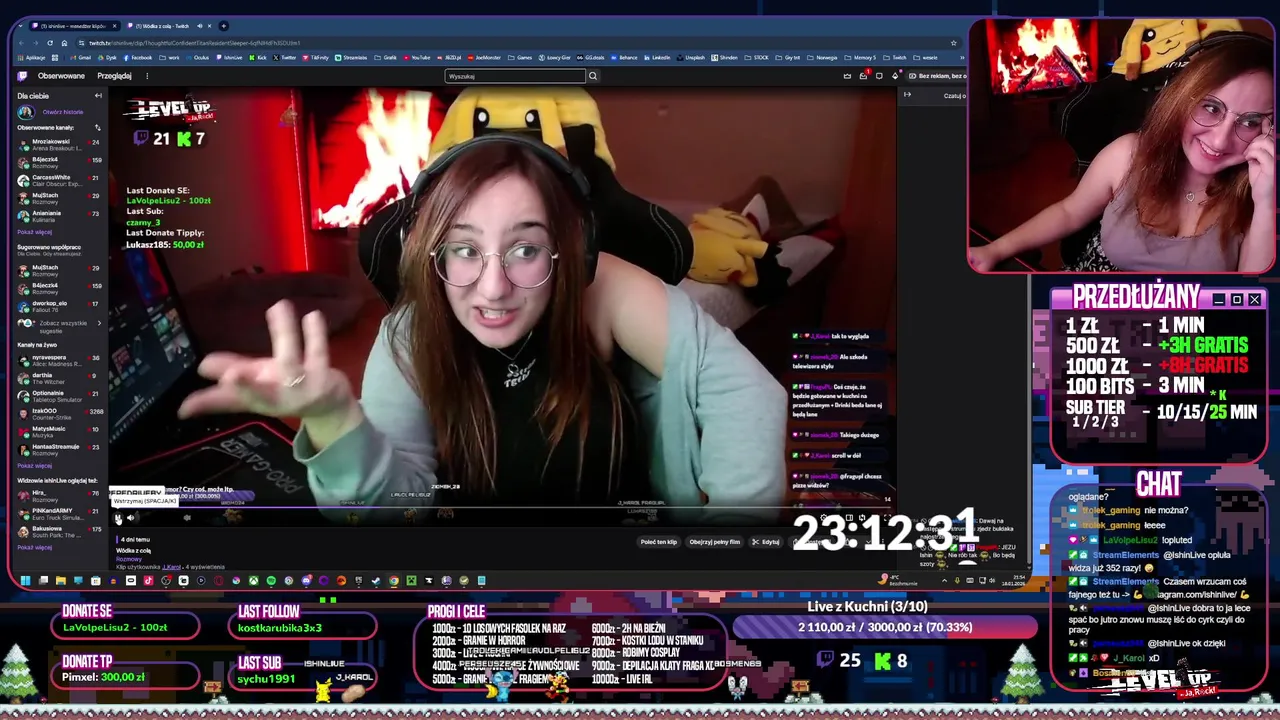Click the Obejrzyj pełny film button
Viewport: 1280px width, 720px height.
click(x=715, y=542)
